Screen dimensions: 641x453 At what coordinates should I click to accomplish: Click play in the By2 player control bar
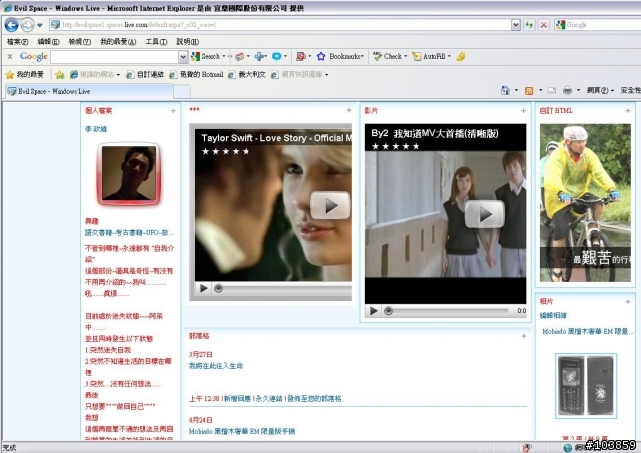click(x=373, y=311)
